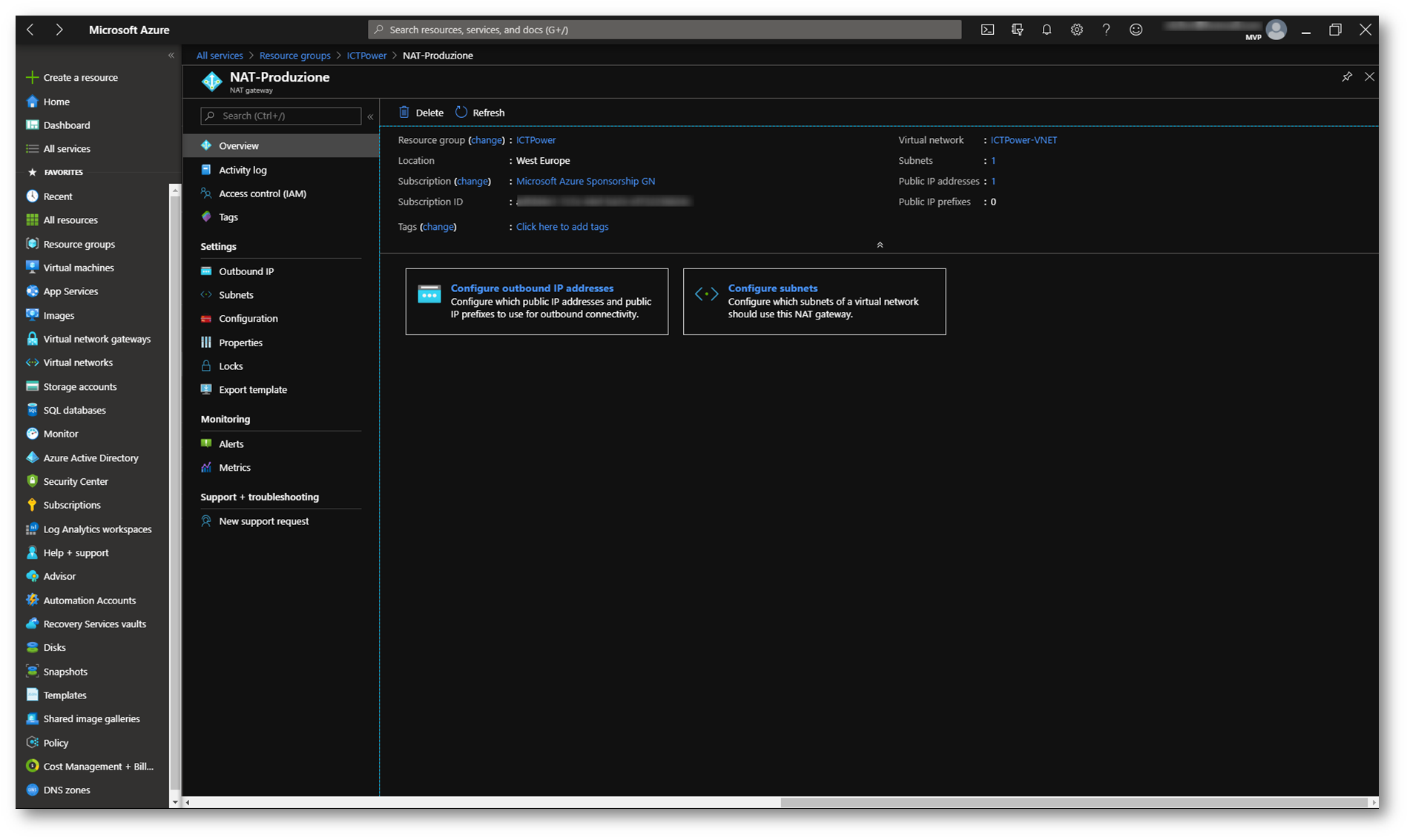Open ICTPower resource group link in essentials
This screenshot has height=840, width=1410.
[x=536, y=140]
